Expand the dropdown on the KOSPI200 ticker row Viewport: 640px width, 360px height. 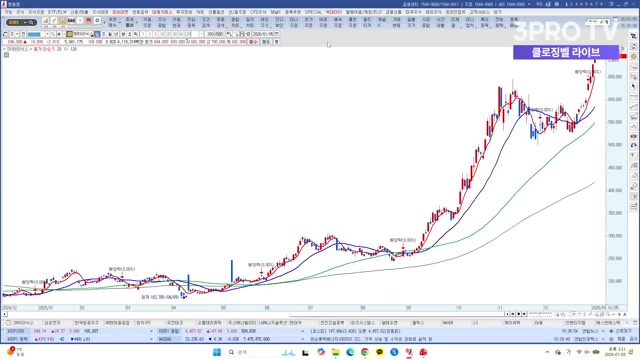(151, 331)
